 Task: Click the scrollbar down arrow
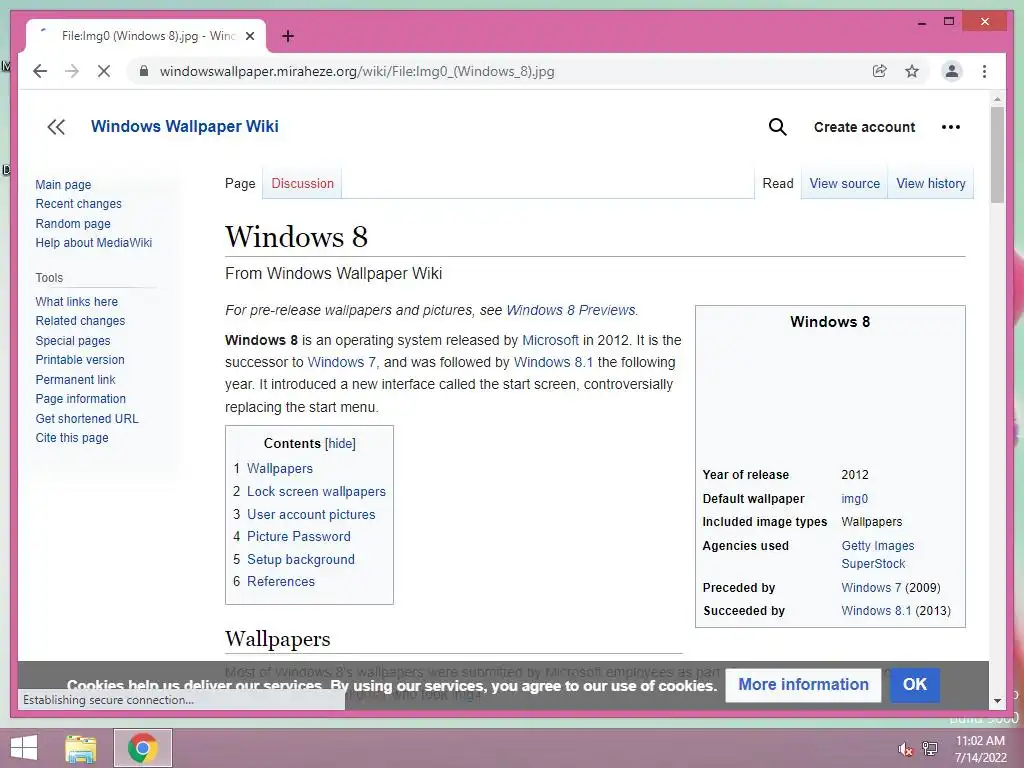click(x=997, y=701)
